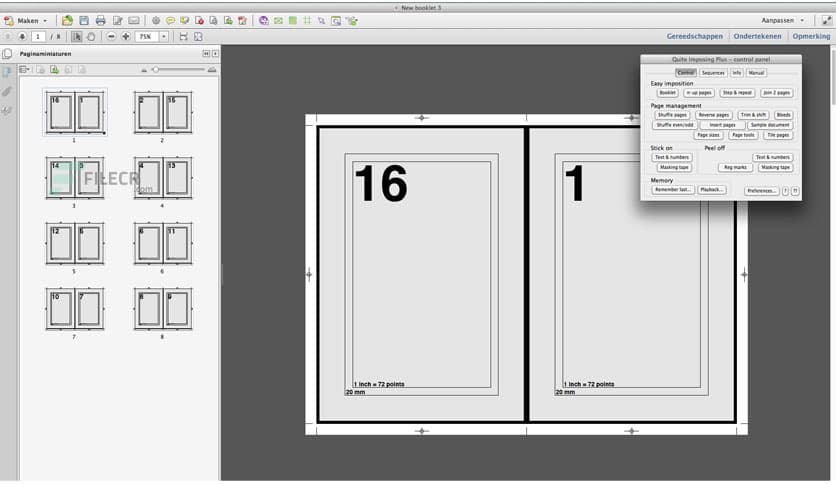836x484 pixels.
Task: Click the Save disk icon
Action: point(84,21)
